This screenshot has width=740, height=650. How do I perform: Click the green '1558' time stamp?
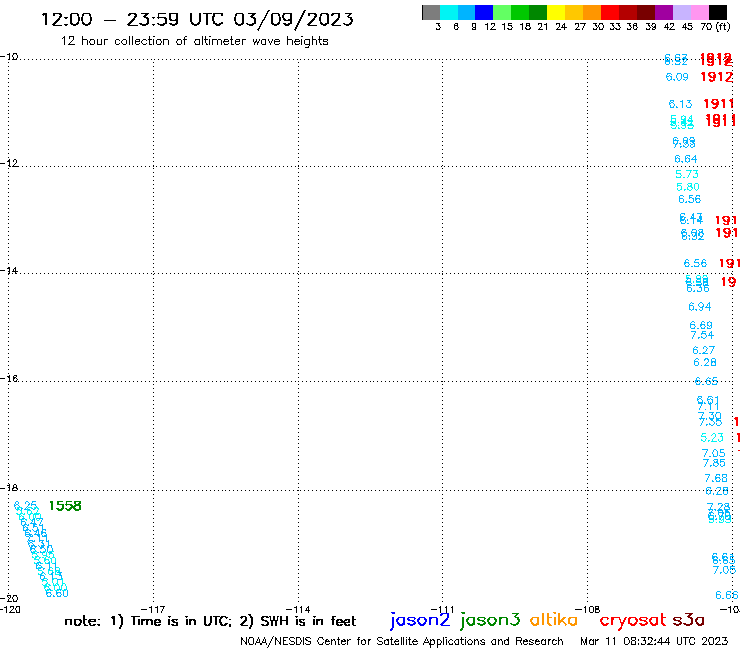[65, 506]
